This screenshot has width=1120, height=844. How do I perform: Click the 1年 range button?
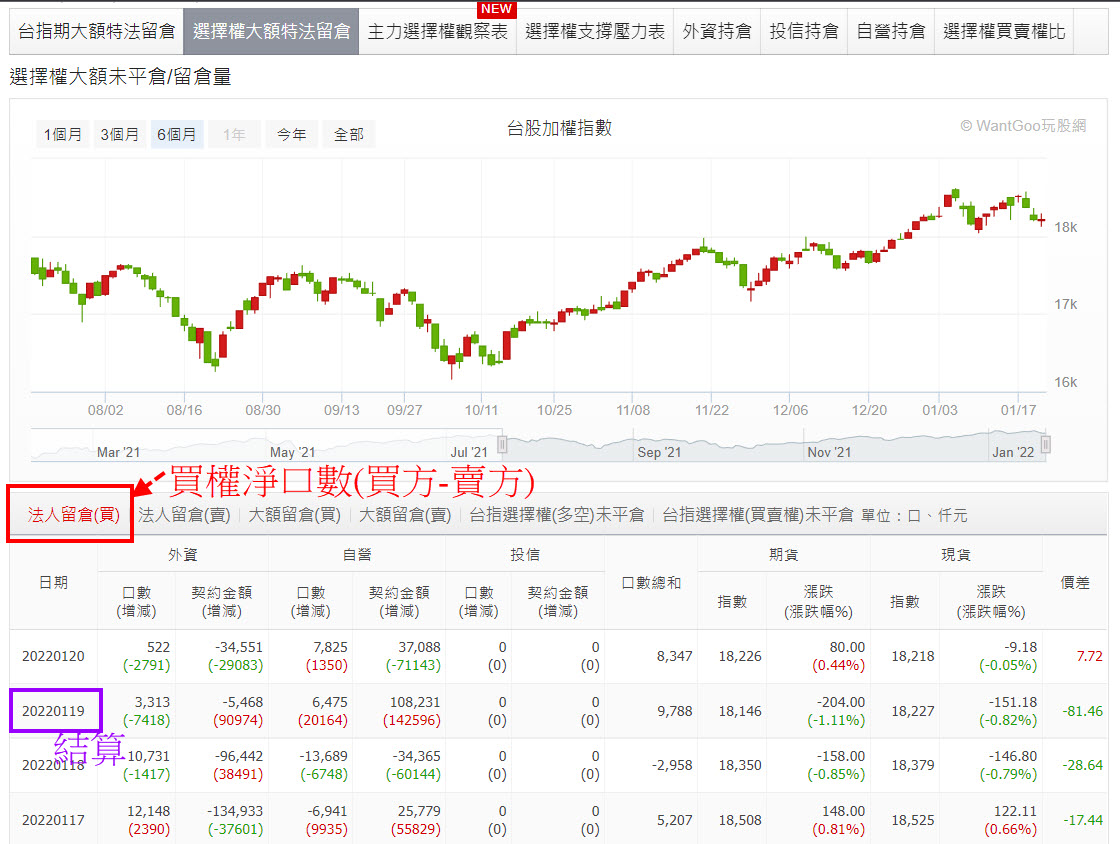click(233, 134)
